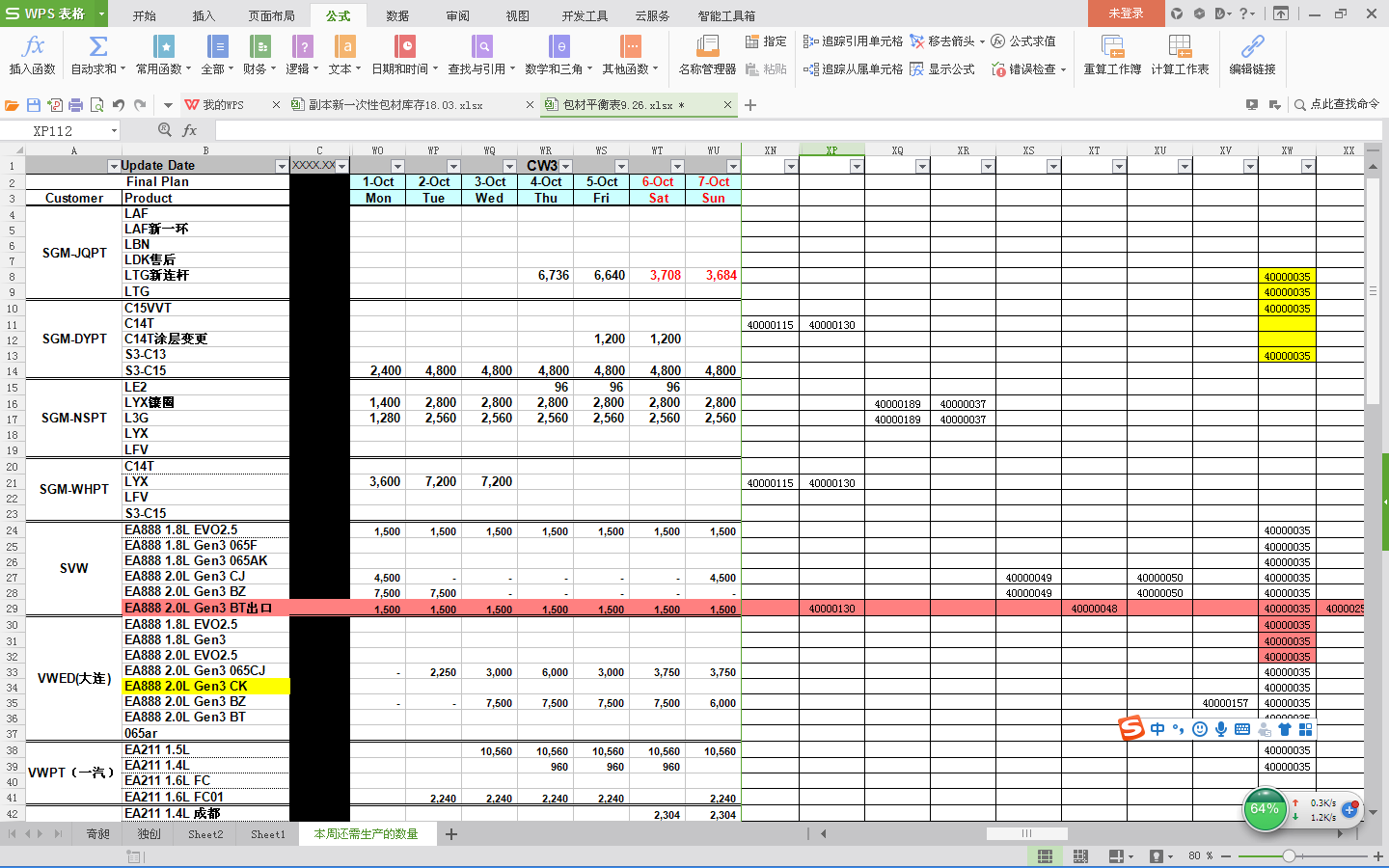Open Lookup and Reference (查找与引用) icon
This screenshot has height=868, width=1389.
[481, 46]
